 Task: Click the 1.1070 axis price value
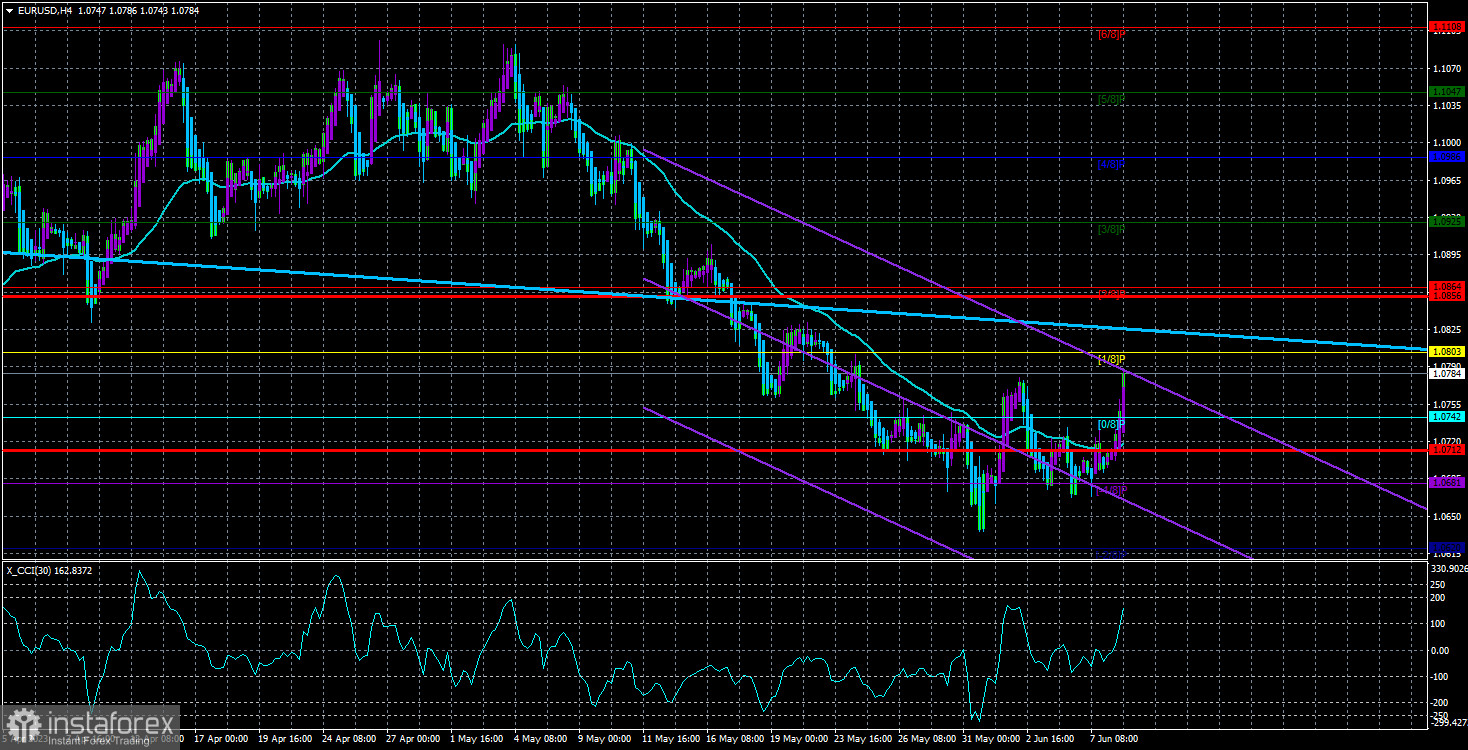1446,68
